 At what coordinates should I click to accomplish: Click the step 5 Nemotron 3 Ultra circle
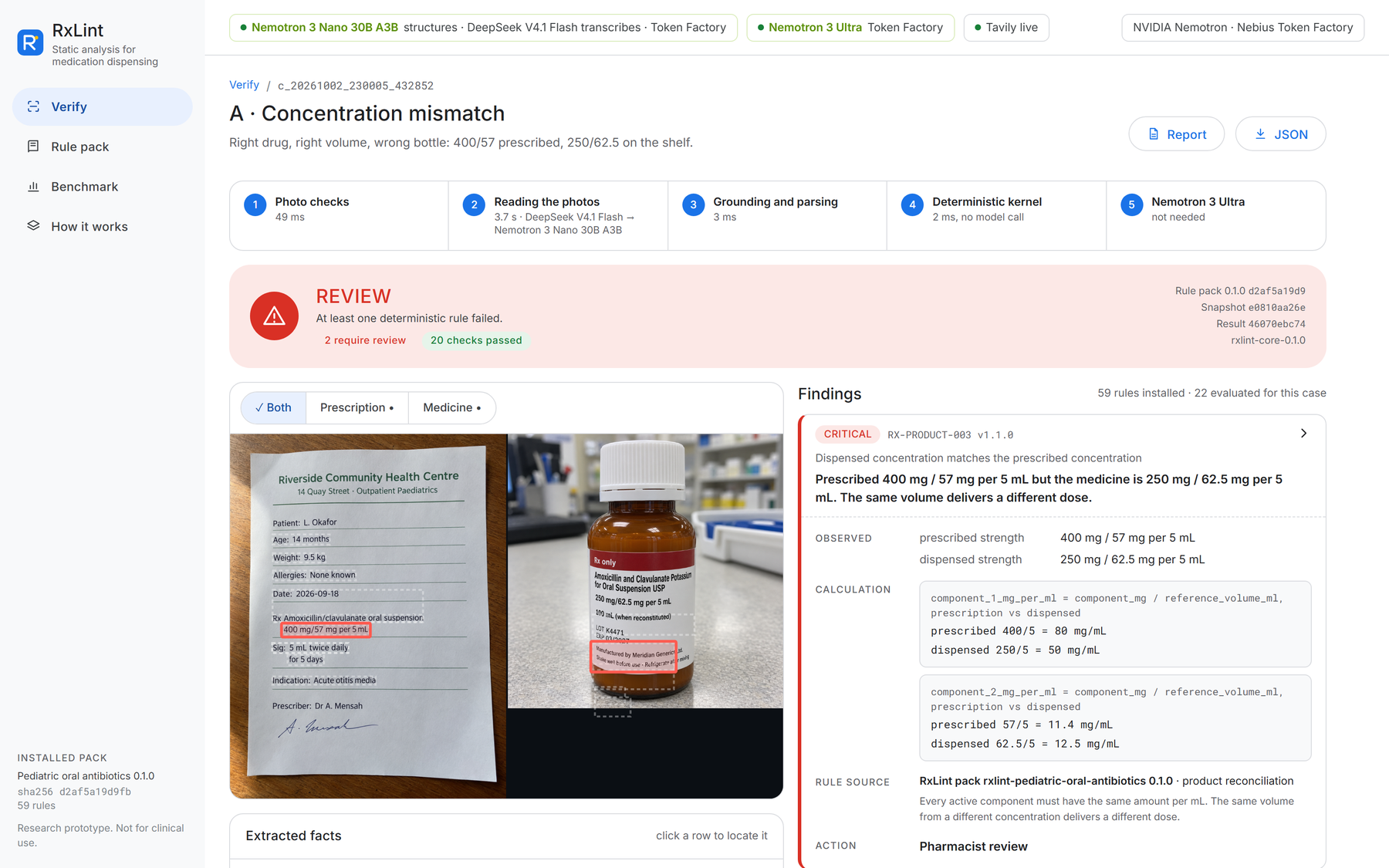pyautogui.click(x=1131, y=205)
